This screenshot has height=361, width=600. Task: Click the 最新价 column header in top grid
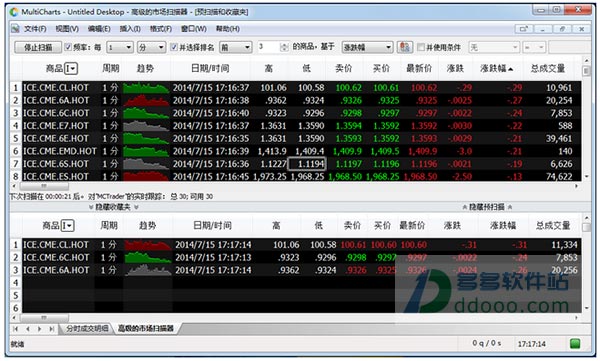coord(419,69)
